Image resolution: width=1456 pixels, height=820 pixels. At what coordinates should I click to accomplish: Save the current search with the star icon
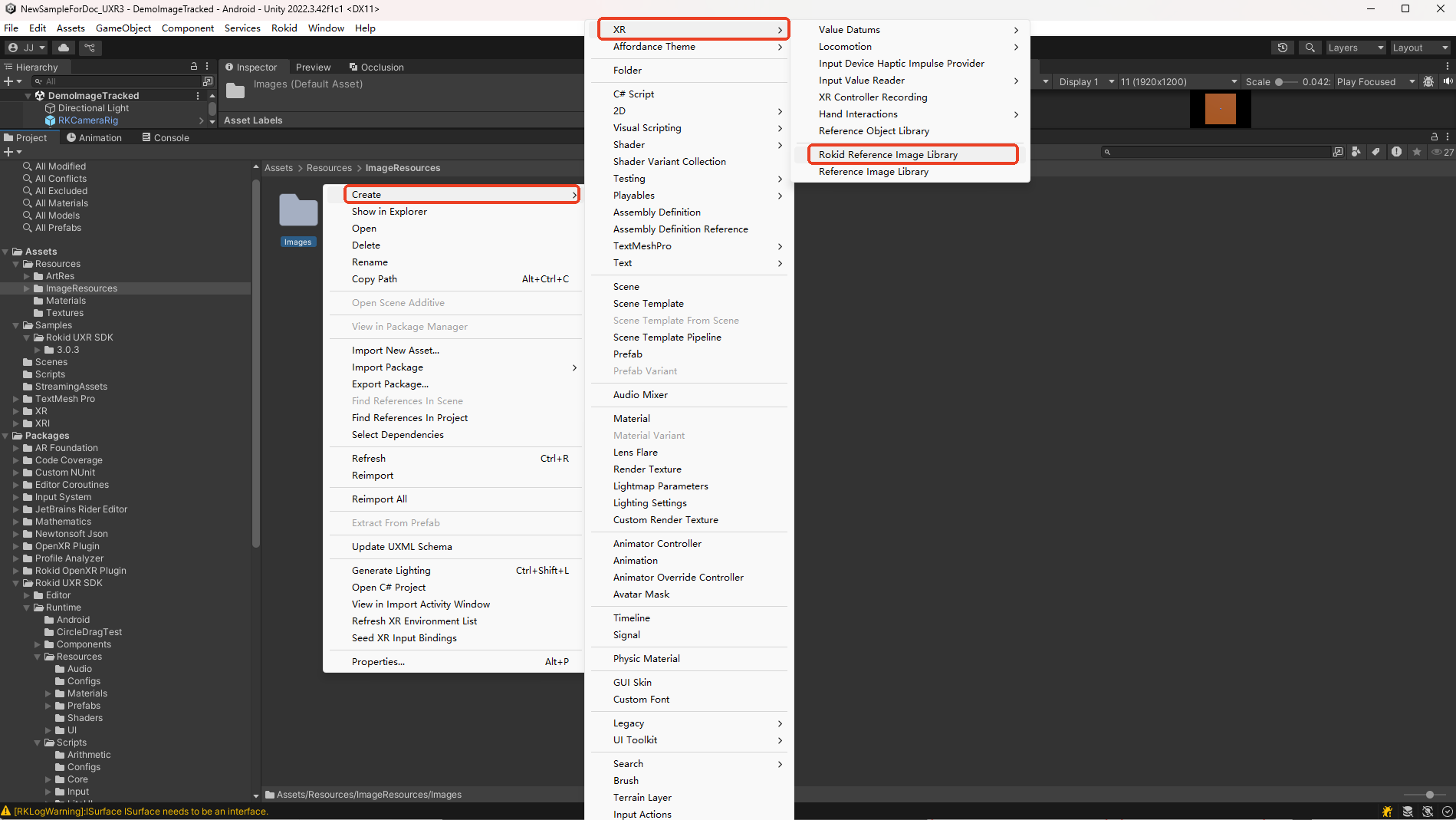tap(1416, 151)
